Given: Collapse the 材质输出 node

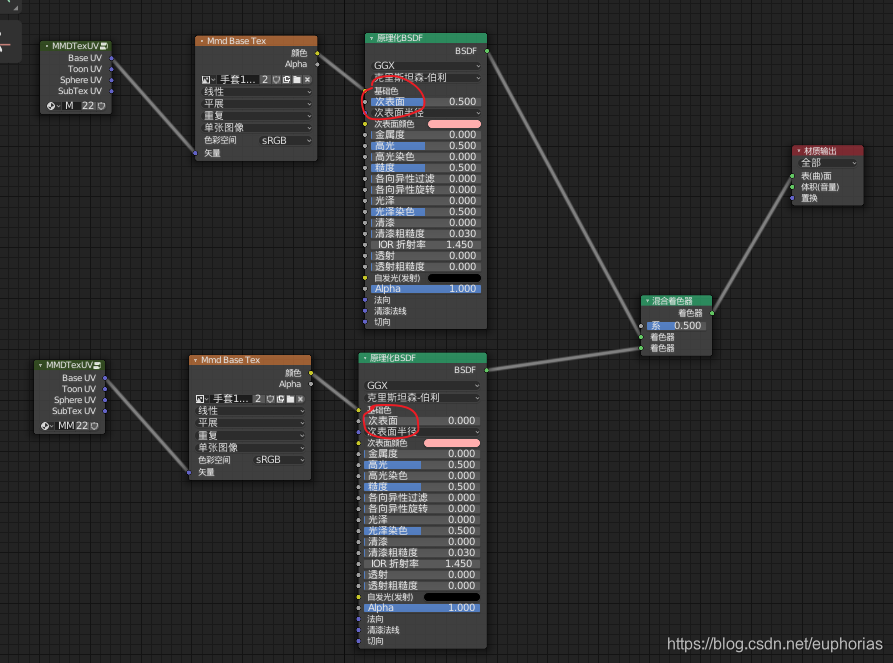Looking at the screenshot, I should 798,151.
